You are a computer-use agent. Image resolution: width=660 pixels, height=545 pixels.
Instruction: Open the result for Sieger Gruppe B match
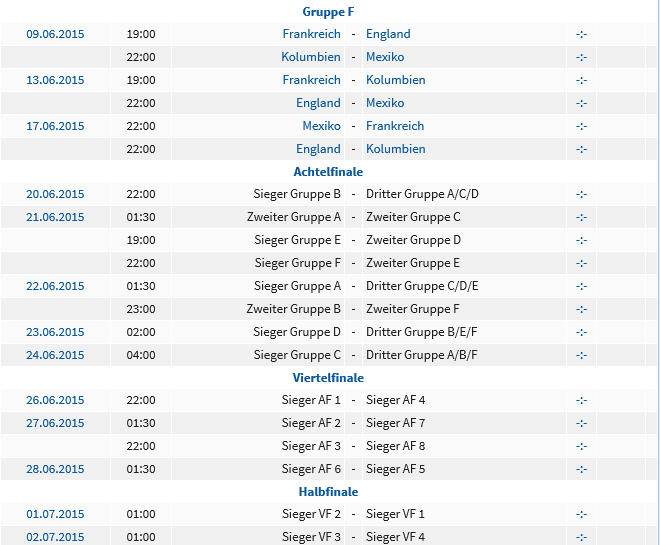click(x=581, y=194)
